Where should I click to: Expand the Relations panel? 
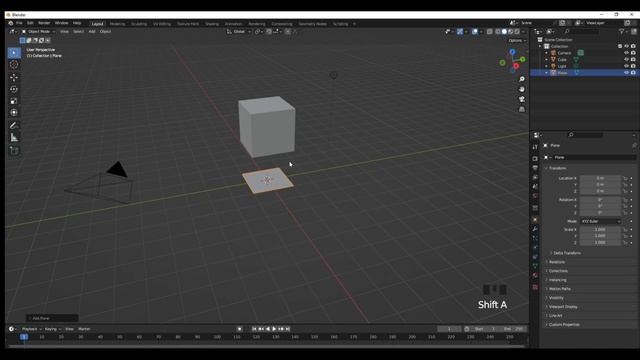[x=556, y=262]
